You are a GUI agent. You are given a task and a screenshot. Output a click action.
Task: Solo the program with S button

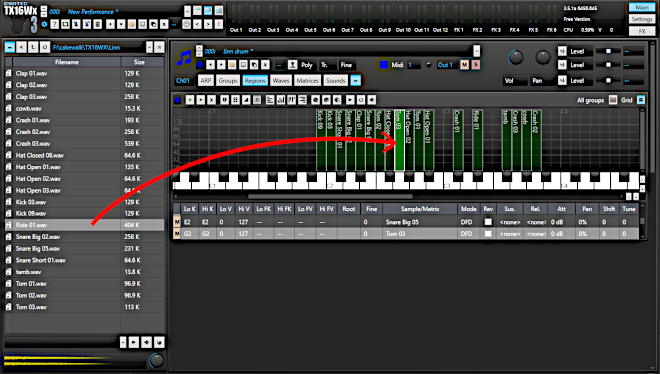476,65
